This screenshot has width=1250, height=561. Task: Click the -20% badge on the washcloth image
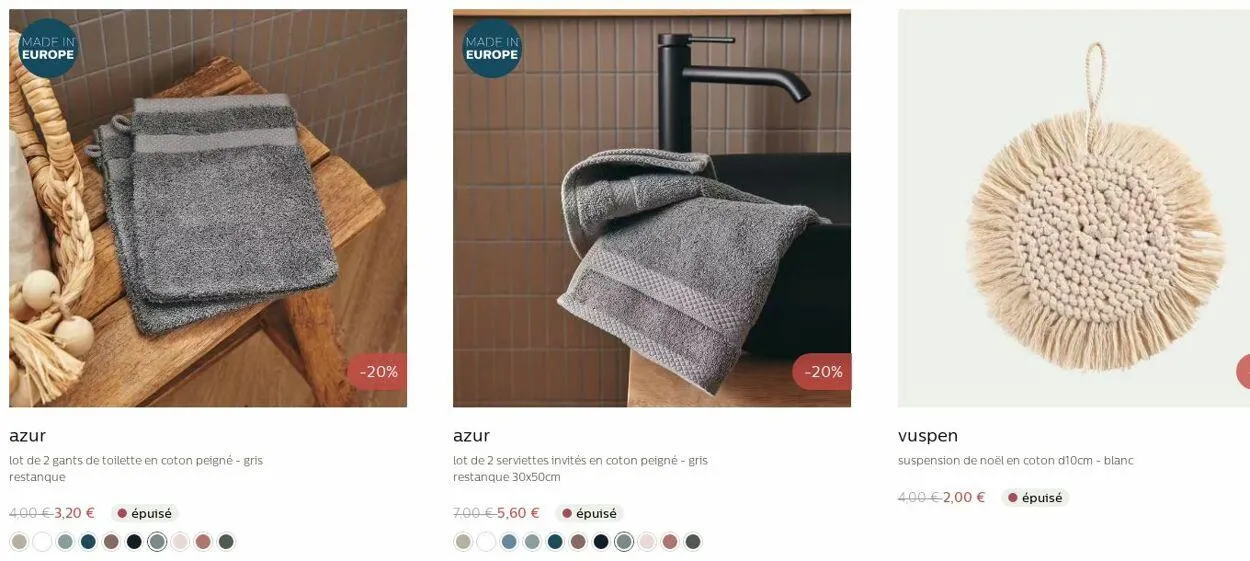tap(378, 372)
